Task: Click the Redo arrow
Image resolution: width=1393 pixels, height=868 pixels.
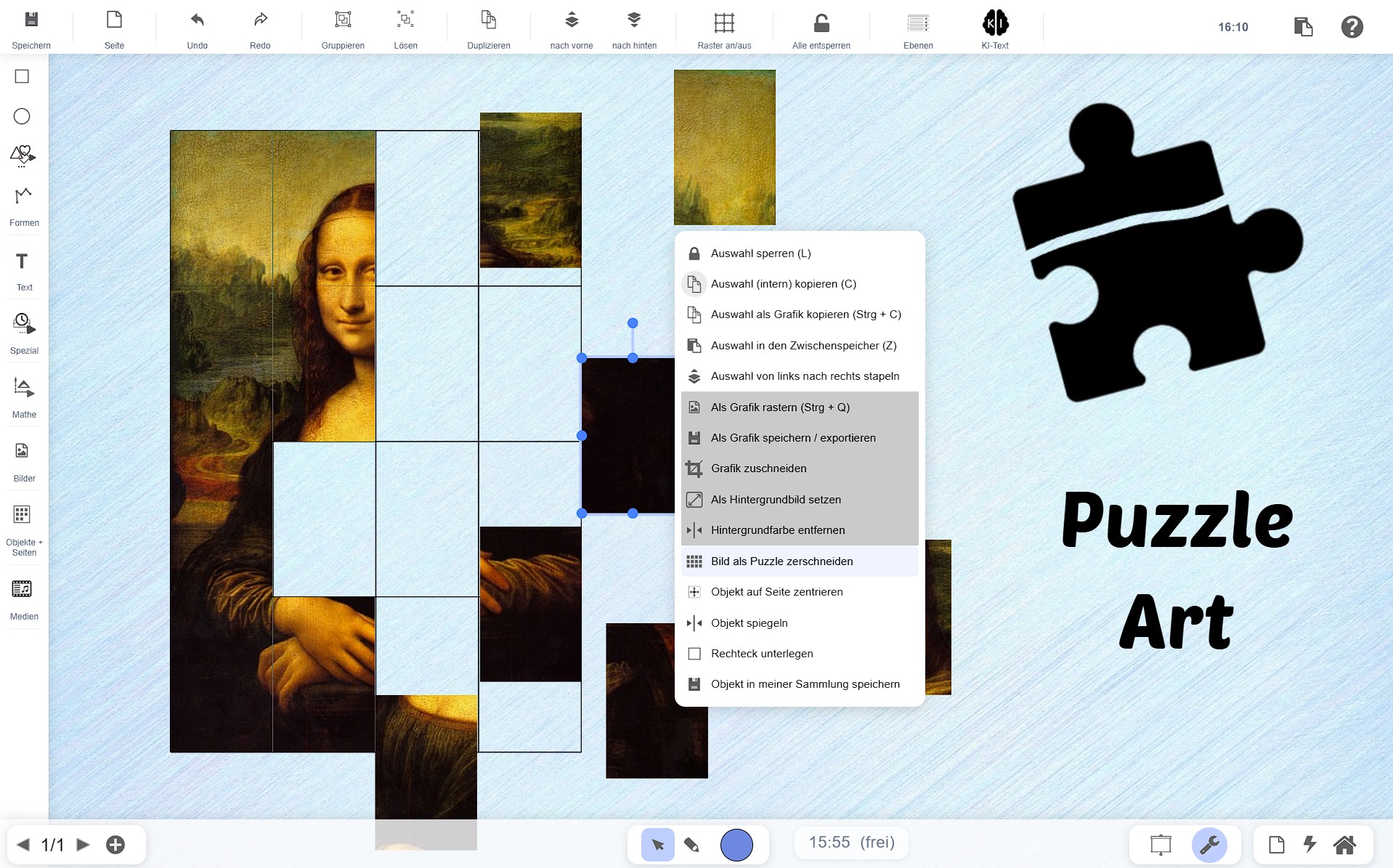Action: (x=260, y=20)
